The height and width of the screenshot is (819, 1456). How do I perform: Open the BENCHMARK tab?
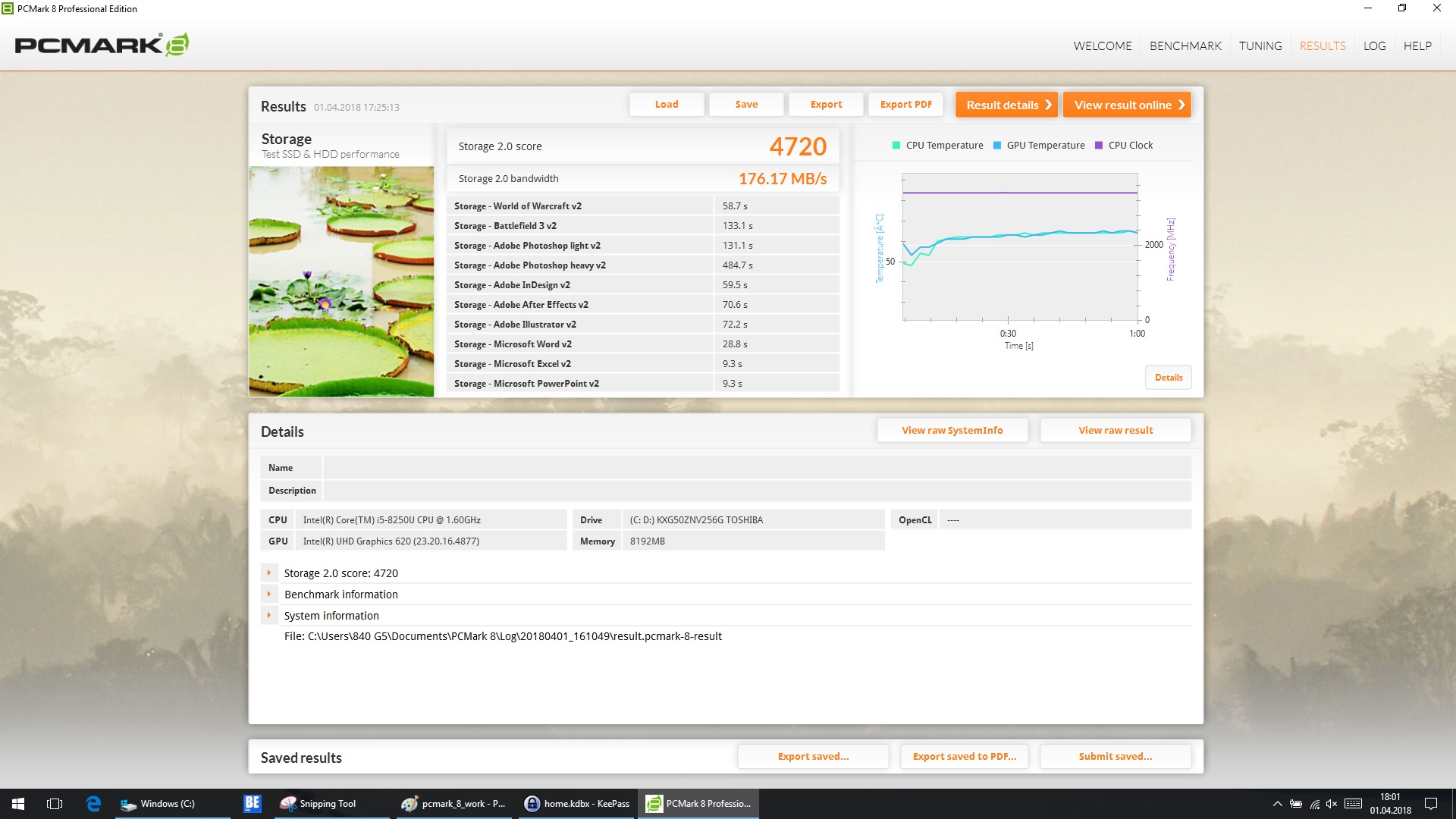[1185, 45]
